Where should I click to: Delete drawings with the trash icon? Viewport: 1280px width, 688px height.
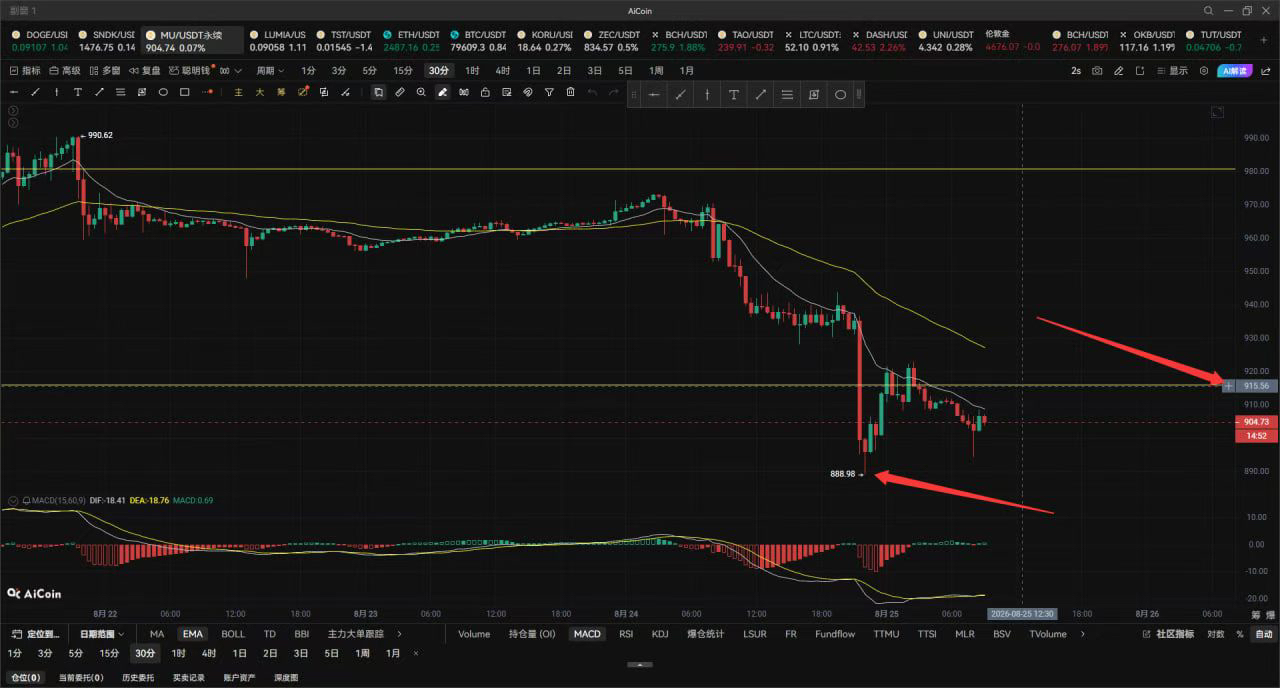570,92
